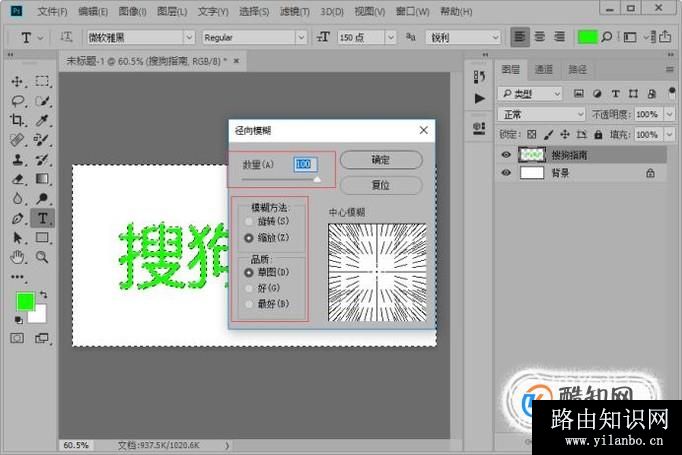Select the Move tool

click(x=17, y=81)
